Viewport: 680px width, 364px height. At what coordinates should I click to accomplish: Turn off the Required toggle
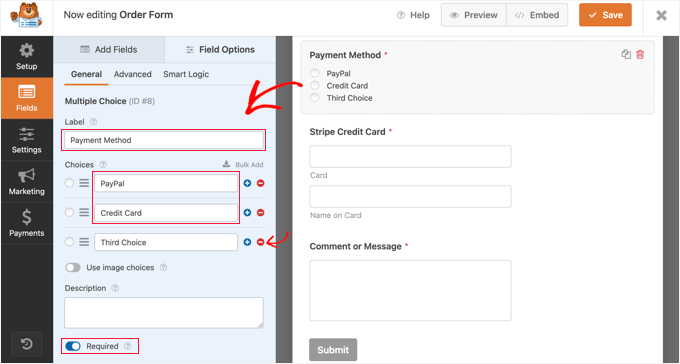[x=73, y=346]
